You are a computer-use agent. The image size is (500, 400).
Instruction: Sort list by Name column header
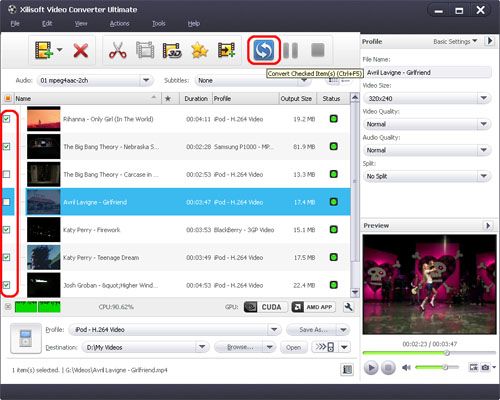coord(87,99)
